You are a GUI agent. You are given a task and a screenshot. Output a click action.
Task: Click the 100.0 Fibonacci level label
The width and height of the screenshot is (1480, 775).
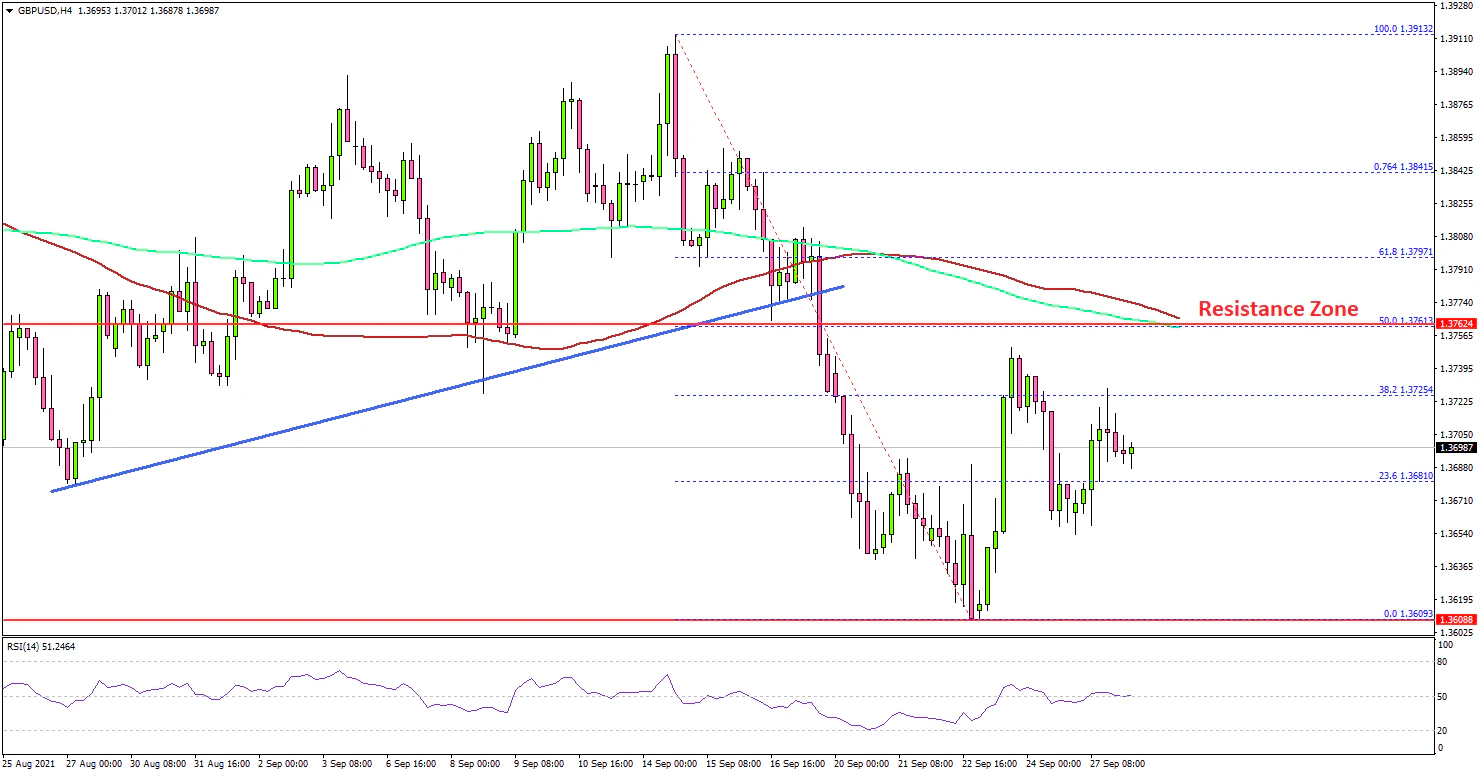point(1402,29)
